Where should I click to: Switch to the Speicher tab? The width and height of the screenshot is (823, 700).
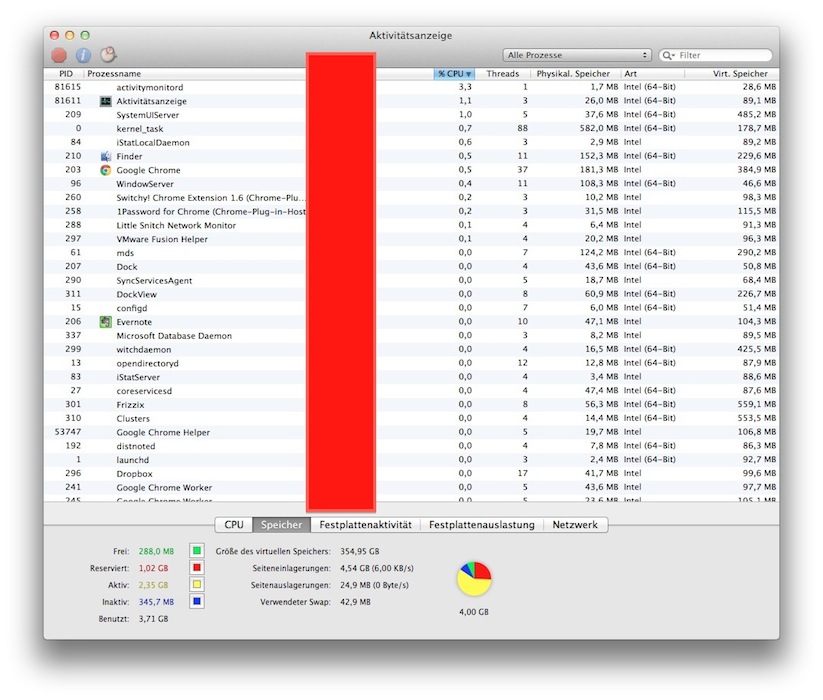pyautogui.click(x=282, y=525)
